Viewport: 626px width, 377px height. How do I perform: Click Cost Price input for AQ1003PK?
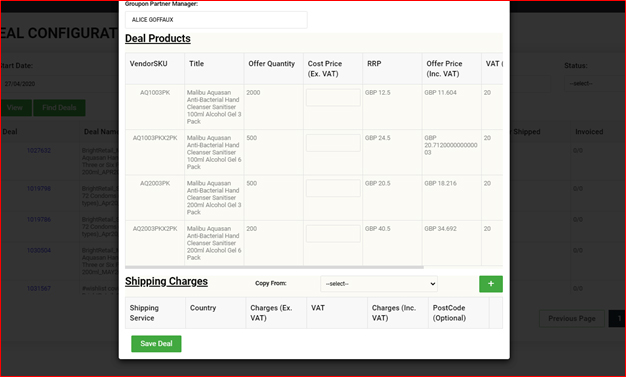point(333,97)
